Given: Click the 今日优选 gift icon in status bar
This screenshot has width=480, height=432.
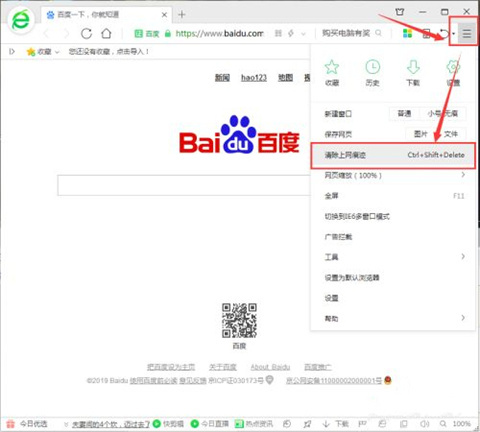Looking at the screenshot, I should (11, 424).
